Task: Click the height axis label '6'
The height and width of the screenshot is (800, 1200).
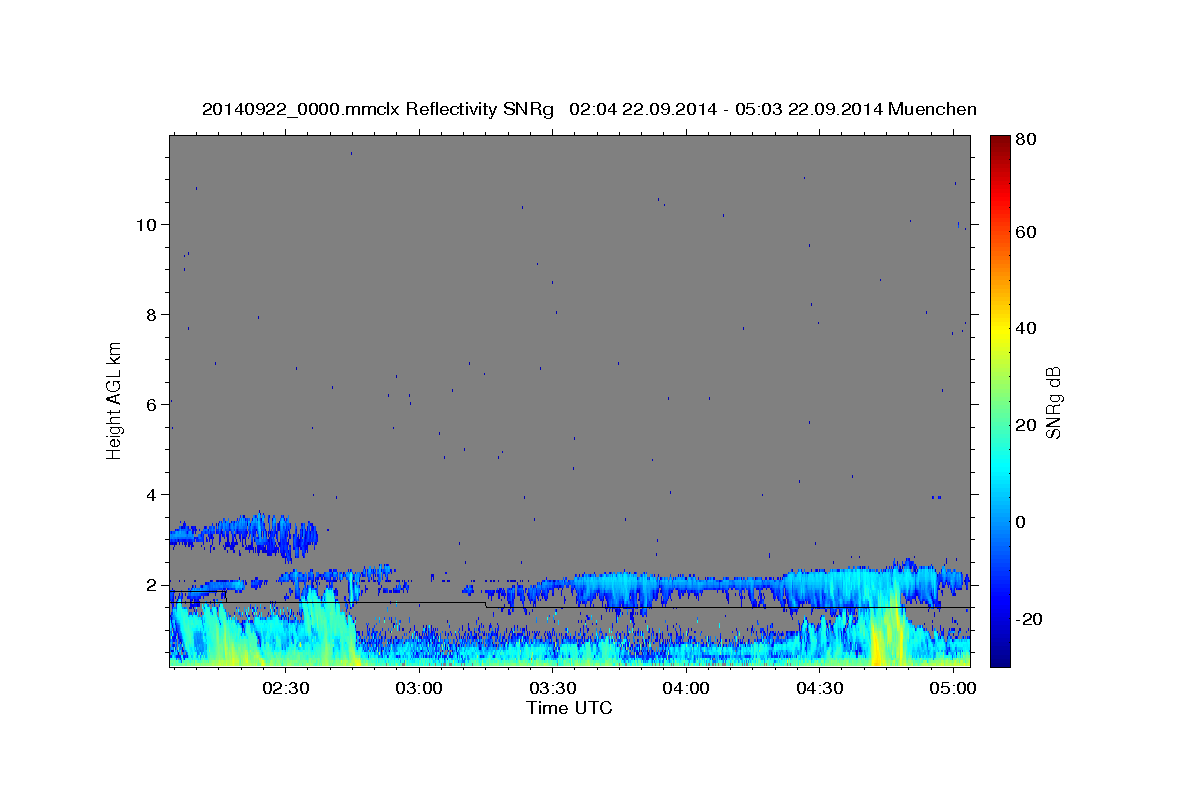Action: pyautogui.click(x=152, y=404)
